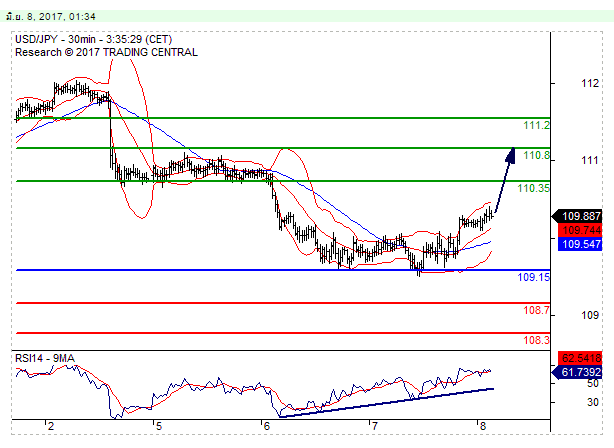The width and height of the screenshot is (614, 448).
Task: Click the 111.2 resistance level label
Action: tap(536, 125)
